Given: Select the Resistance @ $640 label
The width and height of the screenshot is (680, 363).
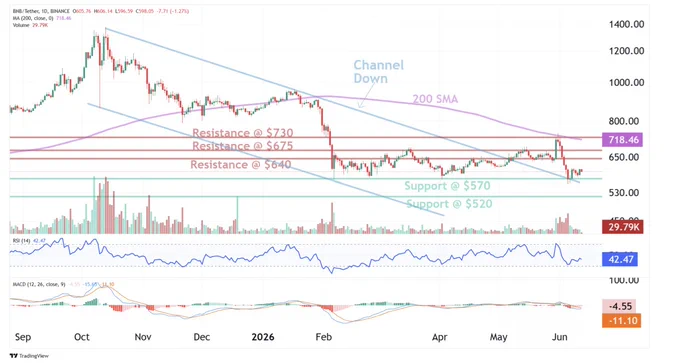Looking at the screenshot, I should coord(241,165).
